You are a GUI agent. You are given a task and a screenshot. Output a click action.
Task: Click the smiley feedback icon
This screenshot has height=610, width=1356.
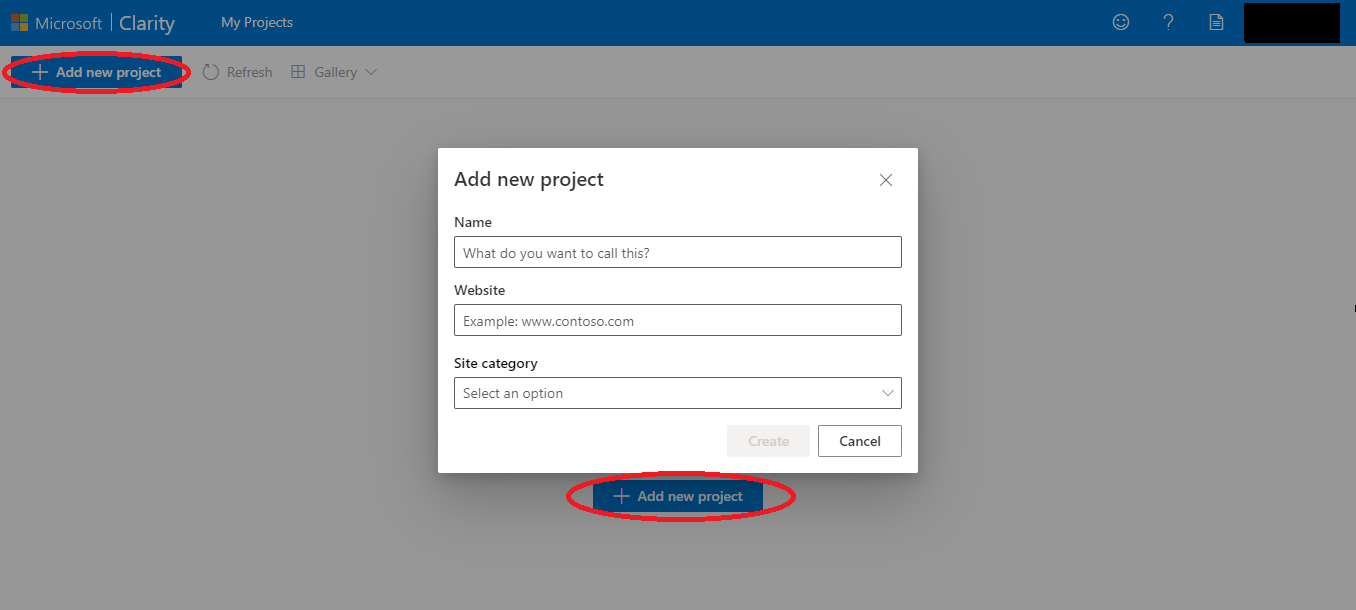pyautogui.click(x=1121, y=22)
